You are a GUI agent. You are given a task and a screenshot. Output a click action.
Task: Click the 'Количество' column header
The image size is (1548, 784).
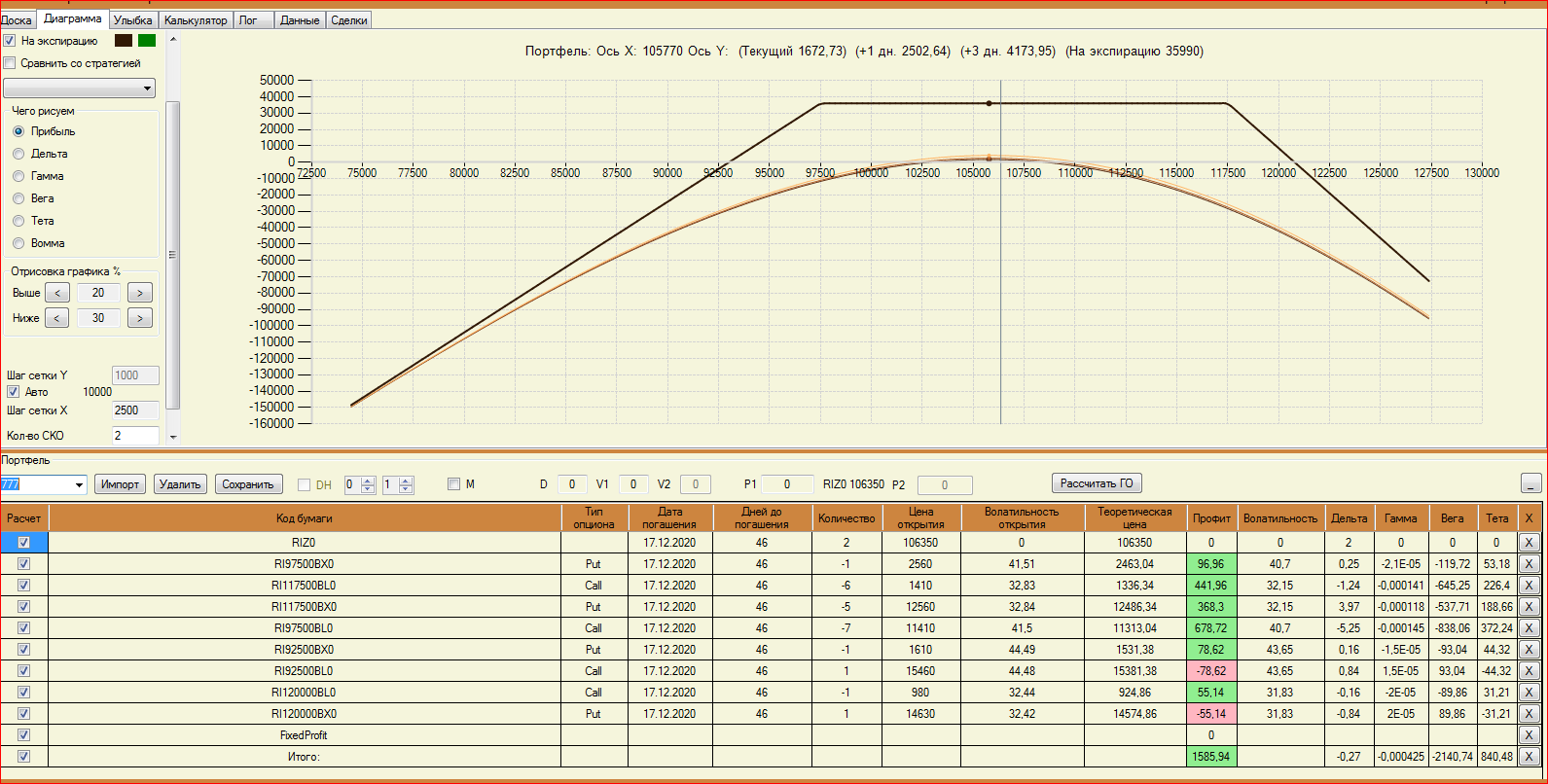point(846,518)
